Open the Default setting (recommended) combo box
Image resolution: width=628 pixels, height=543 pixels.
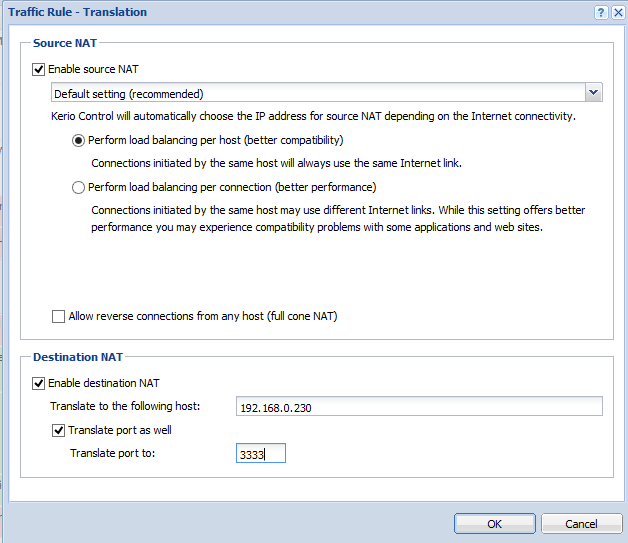326,93
